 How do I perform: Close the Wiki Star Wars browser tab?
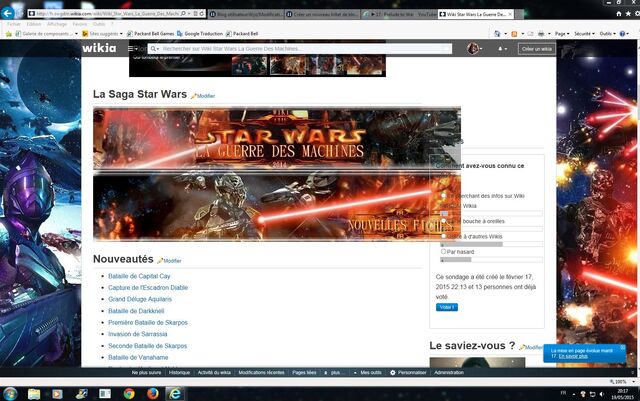click(x=510, y=14)
